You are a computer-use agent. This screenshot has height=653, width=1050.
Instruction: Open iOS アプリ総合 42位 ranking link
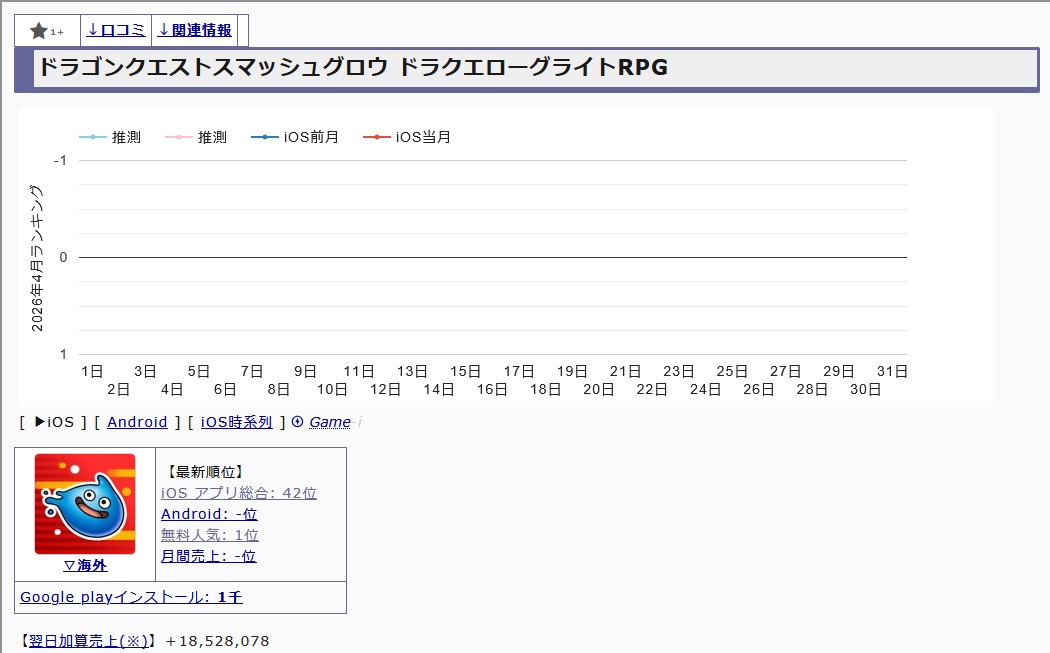tap(238, 493)
